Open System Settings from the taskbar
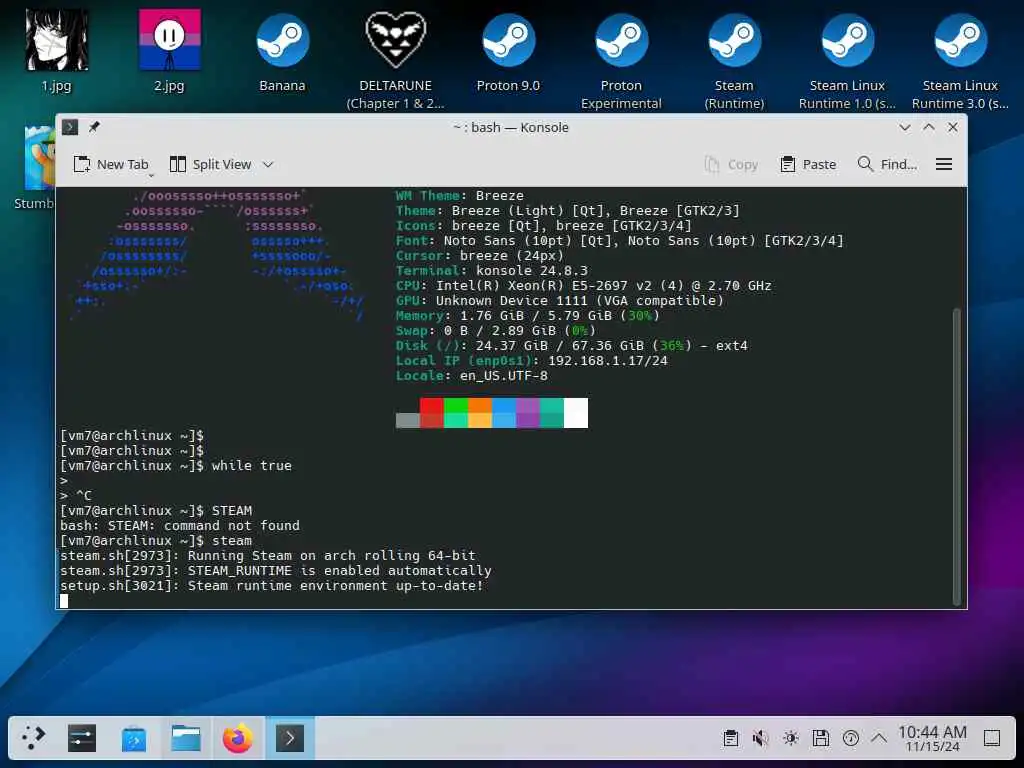 [82, 738]
